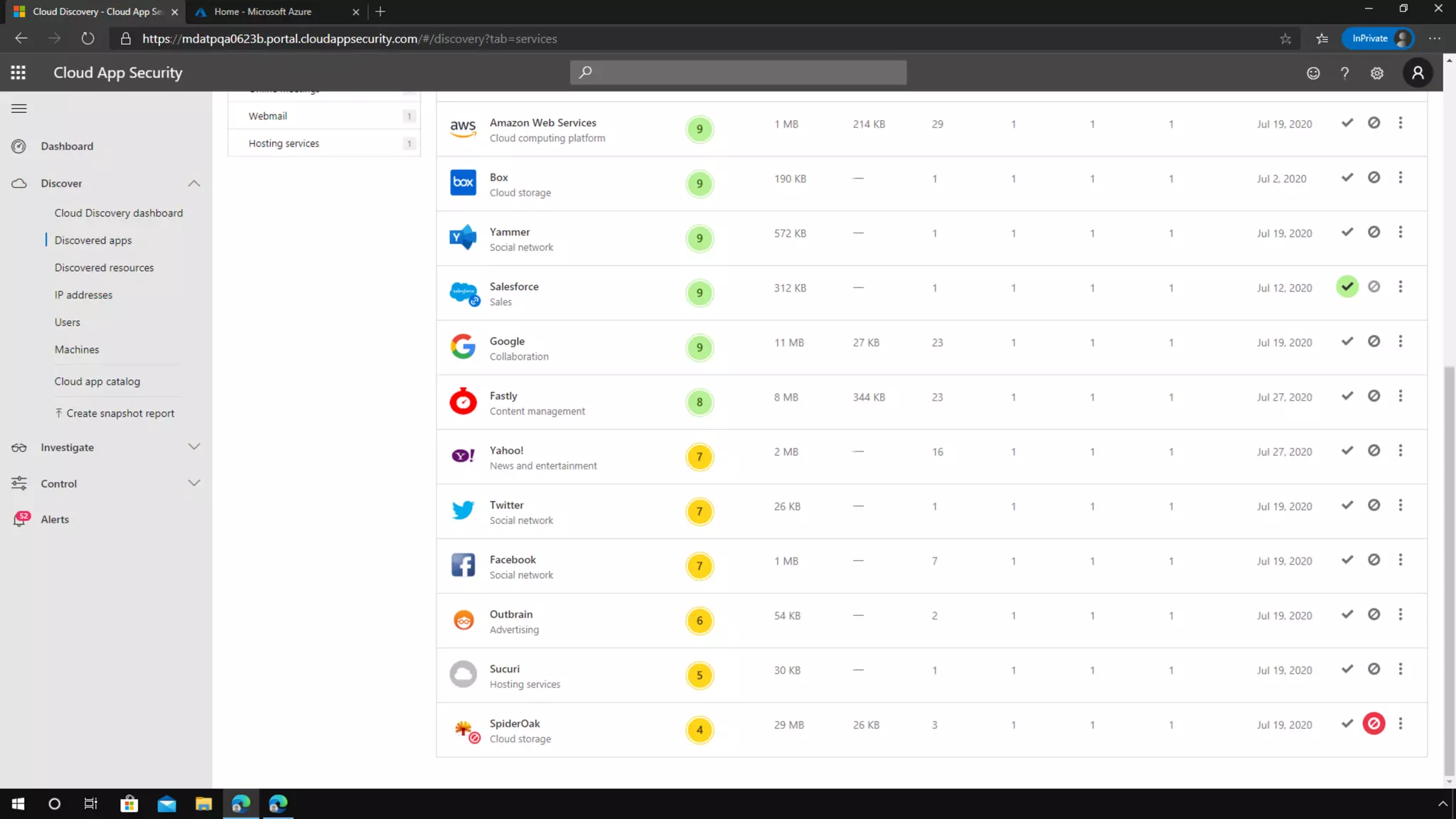Click the hamburger menu icon in sidebar
Screen dimensions: 1456x819
[19, 109]
